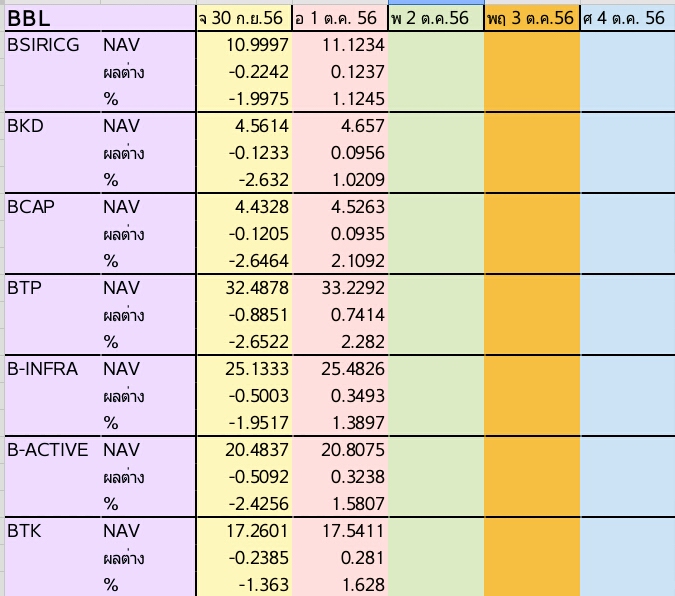
Task: Select BSIRICG percent value -1.9975
Action: 244,99
